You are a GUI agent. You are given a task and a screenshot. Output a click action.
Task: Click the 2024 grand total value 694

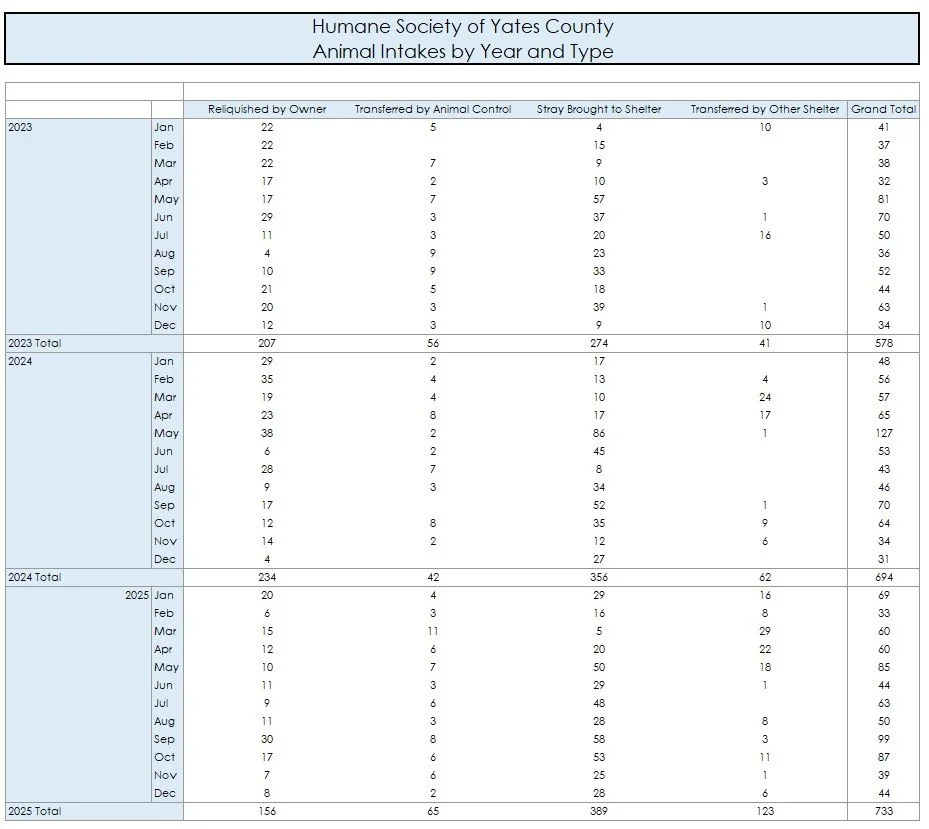coord(883,577)
